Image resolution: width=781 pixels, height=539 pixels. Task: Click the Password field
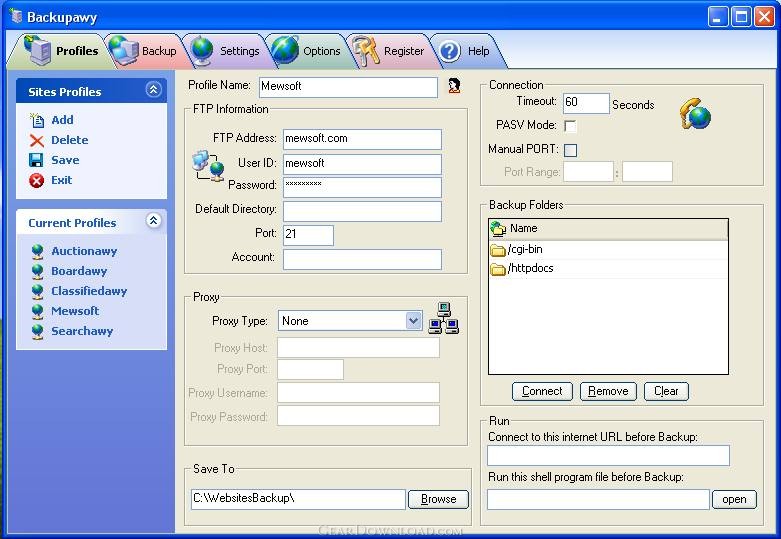(362, 187)
